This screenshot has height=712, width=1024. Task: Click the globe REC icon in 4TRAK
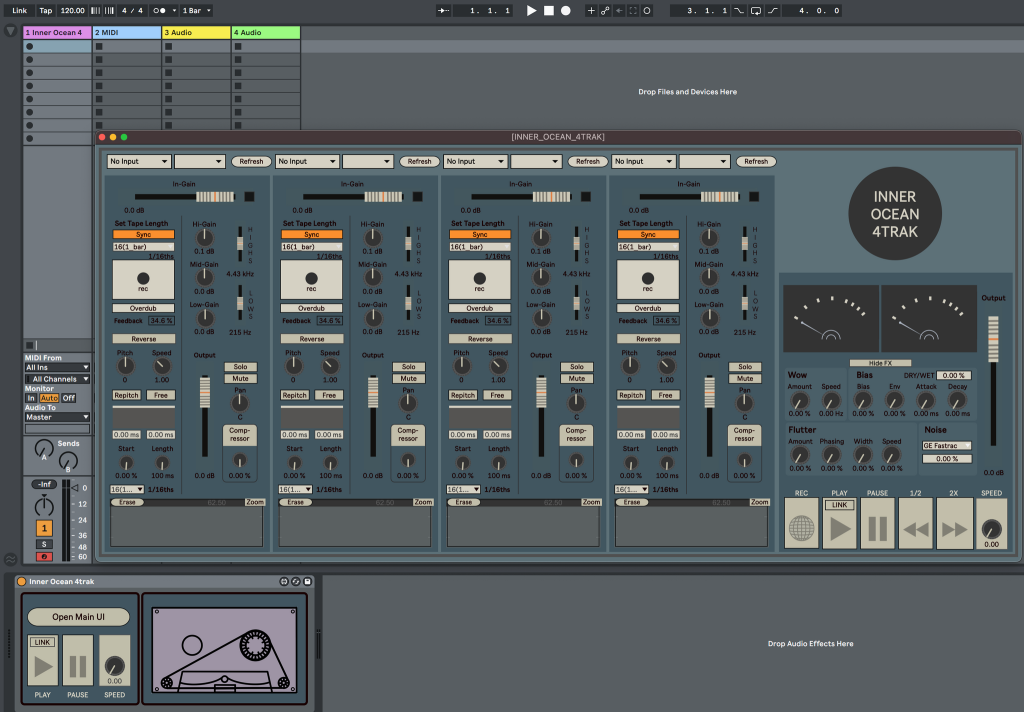tap(801, 527)
